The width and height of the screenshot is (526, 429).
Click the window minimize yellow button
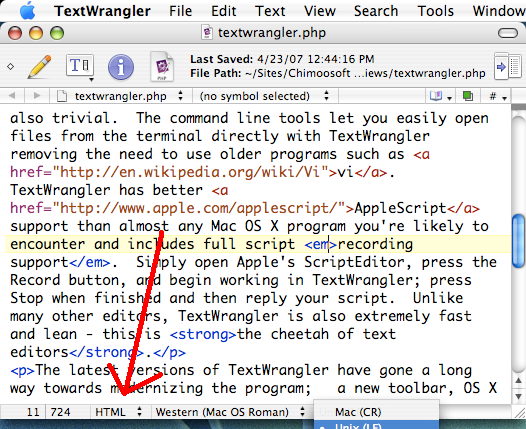36,33
